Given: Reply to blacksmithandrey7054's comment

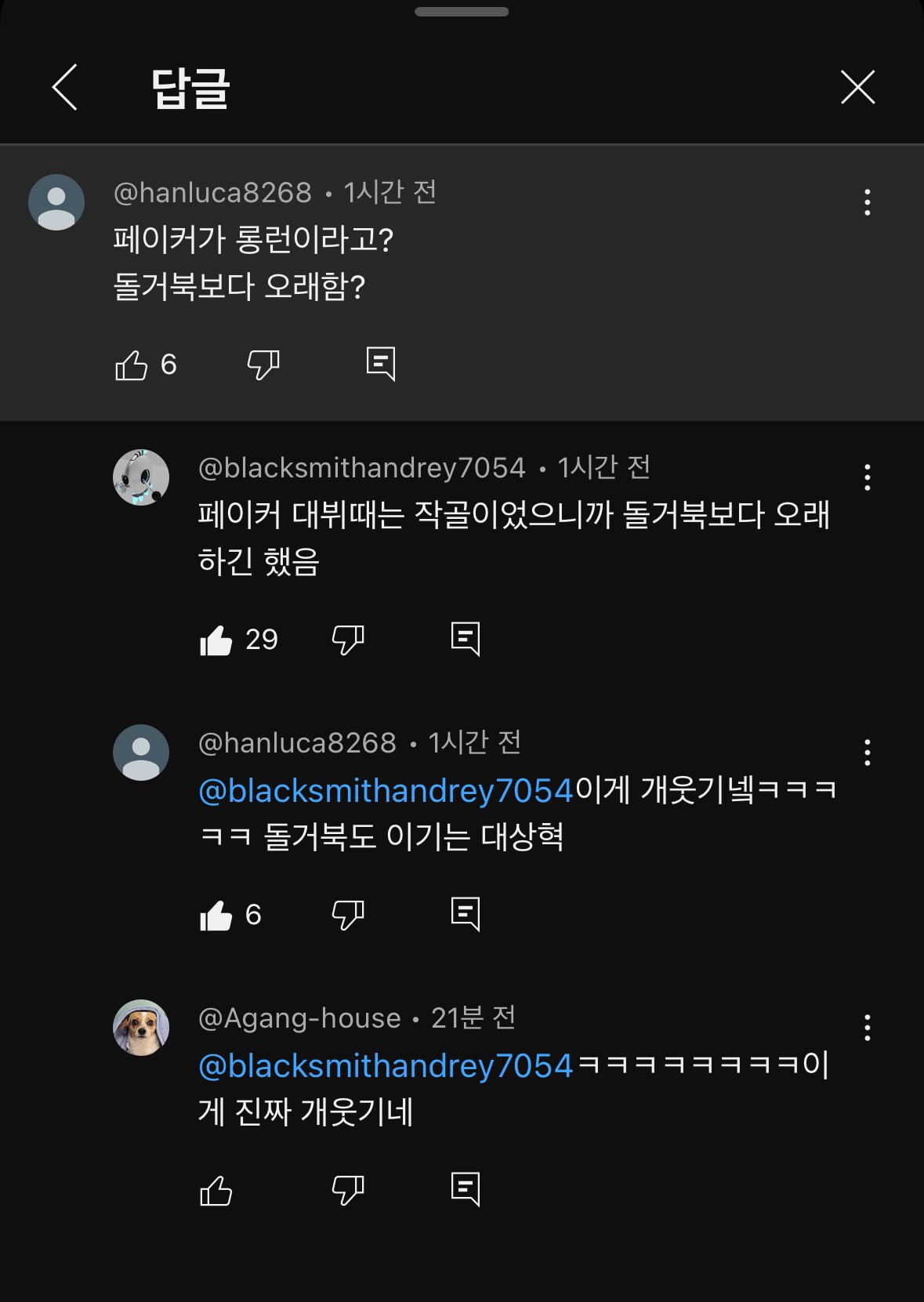Looking at the screenshot, I should (466, 639).
